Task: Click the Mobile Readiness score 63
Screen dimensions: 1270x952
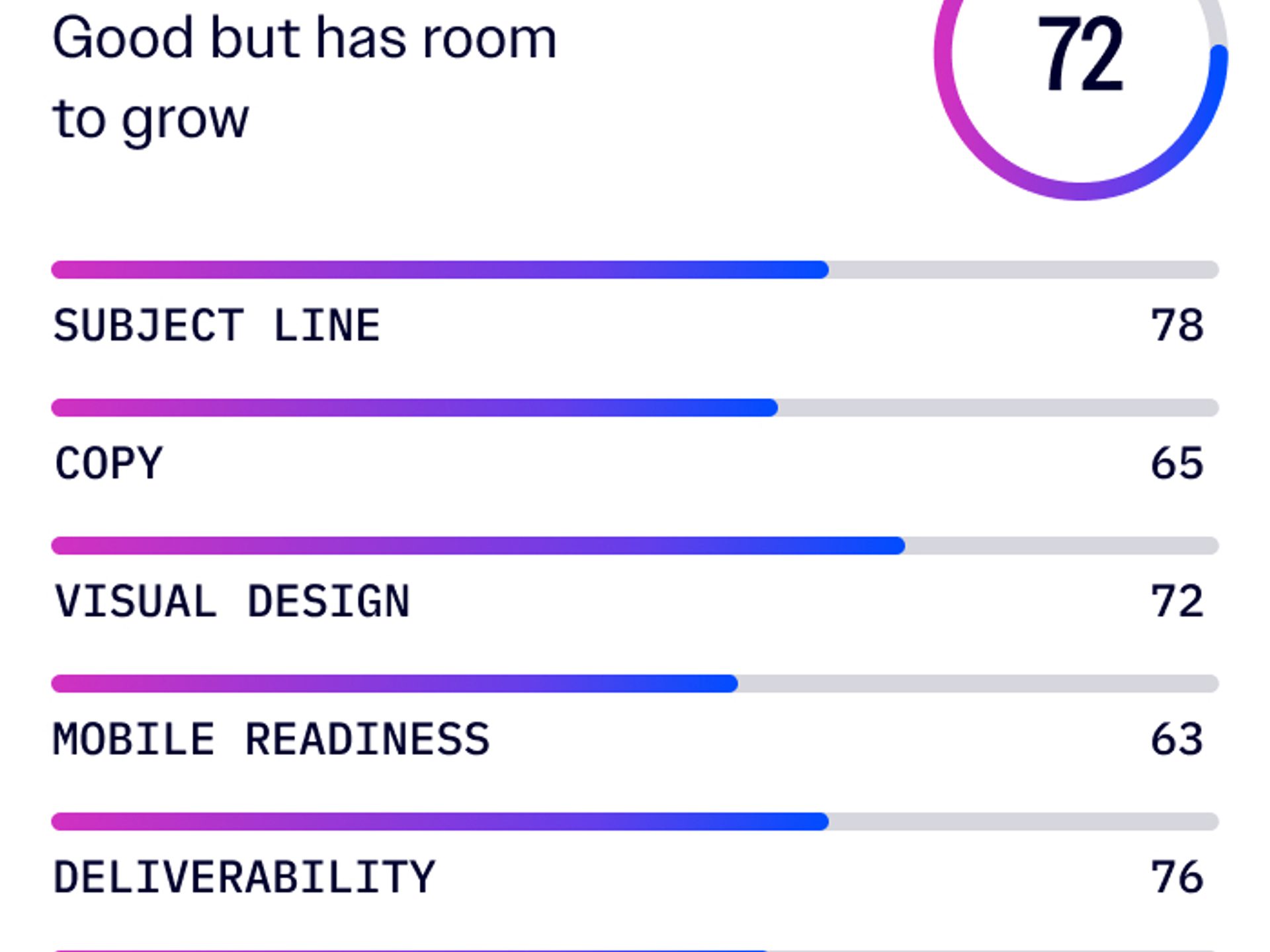Action: pyautogui.click(x=1177, y=739)
